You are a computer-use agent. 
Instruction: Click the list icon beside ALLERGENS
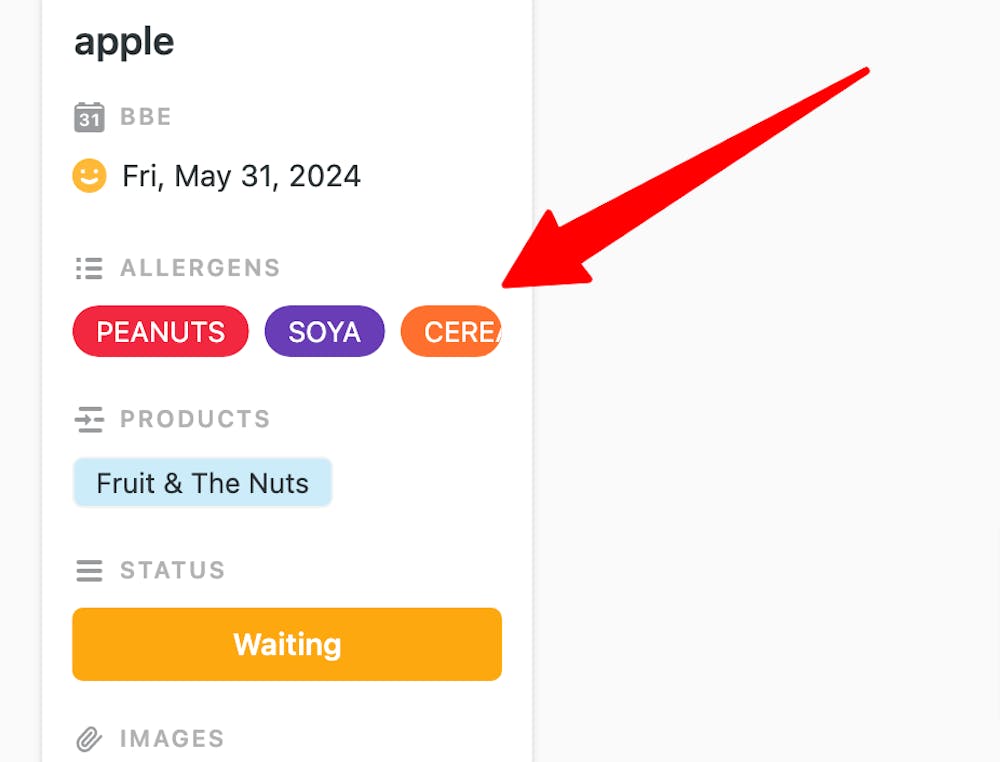88,267
